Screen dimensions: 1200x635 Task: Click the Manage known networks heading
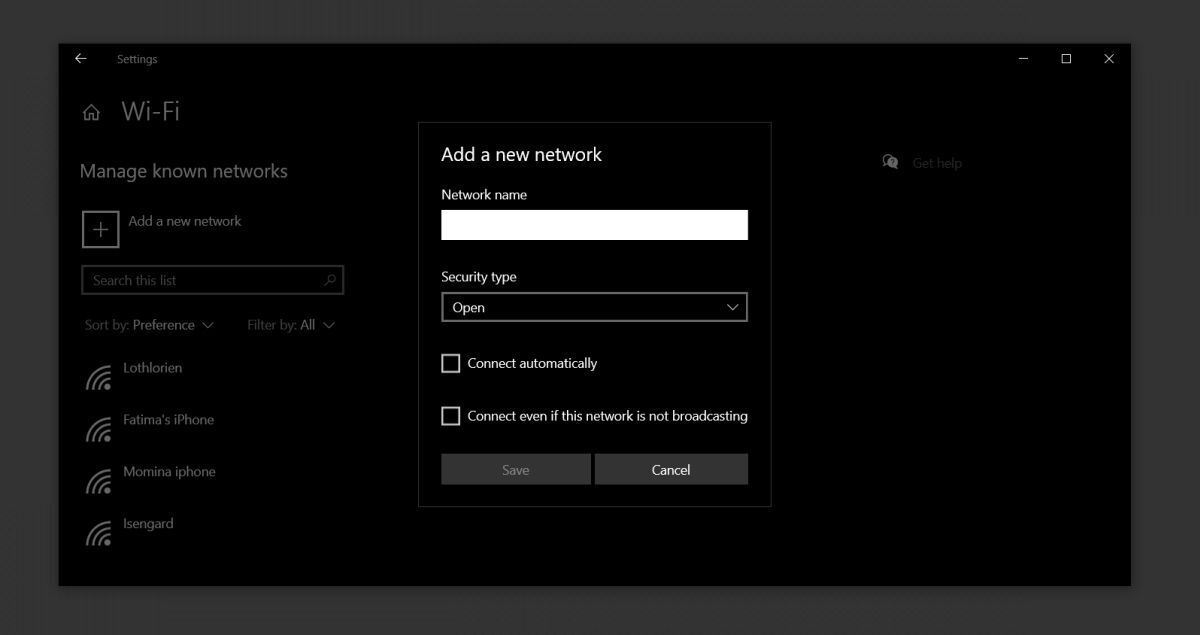[184, 171]
